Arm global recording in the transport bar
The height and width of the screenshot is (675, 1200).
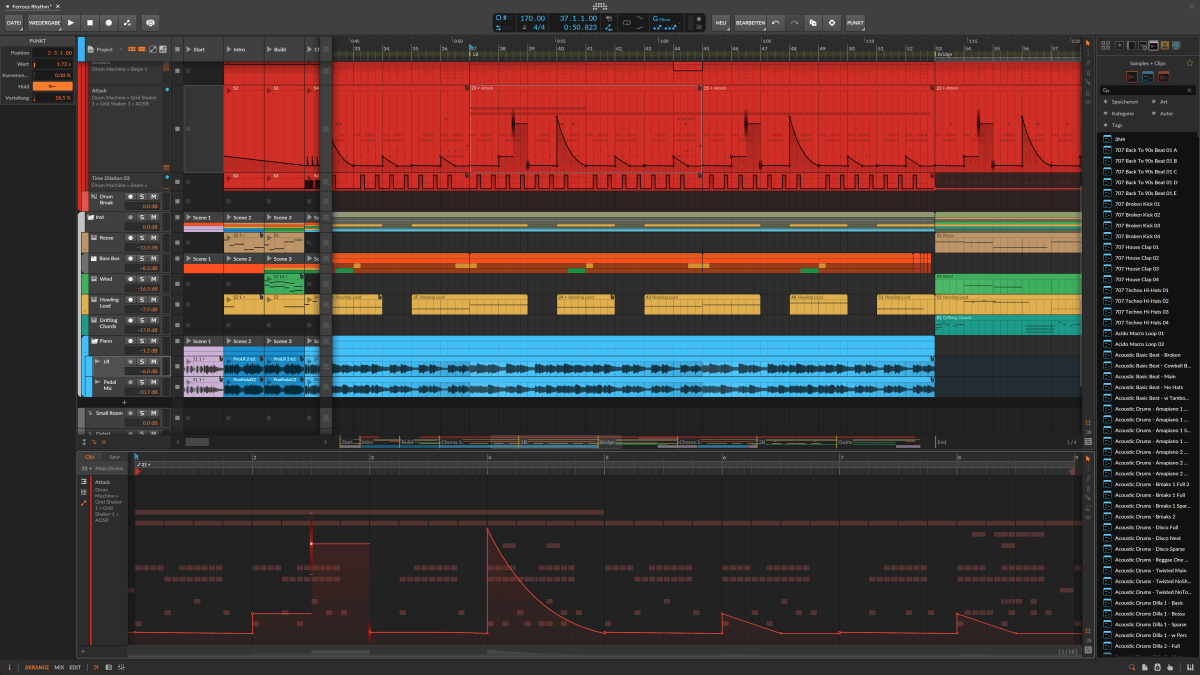[x=109, y=22]
